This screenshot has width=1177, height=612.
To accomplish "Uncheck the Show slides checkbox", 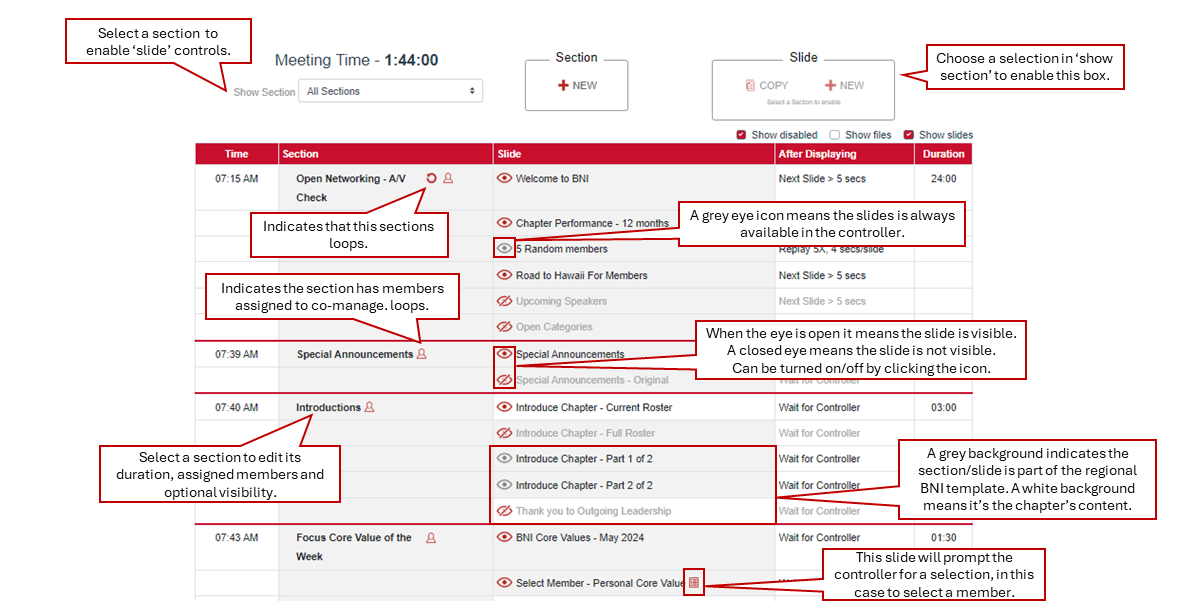I will point(909,135).
